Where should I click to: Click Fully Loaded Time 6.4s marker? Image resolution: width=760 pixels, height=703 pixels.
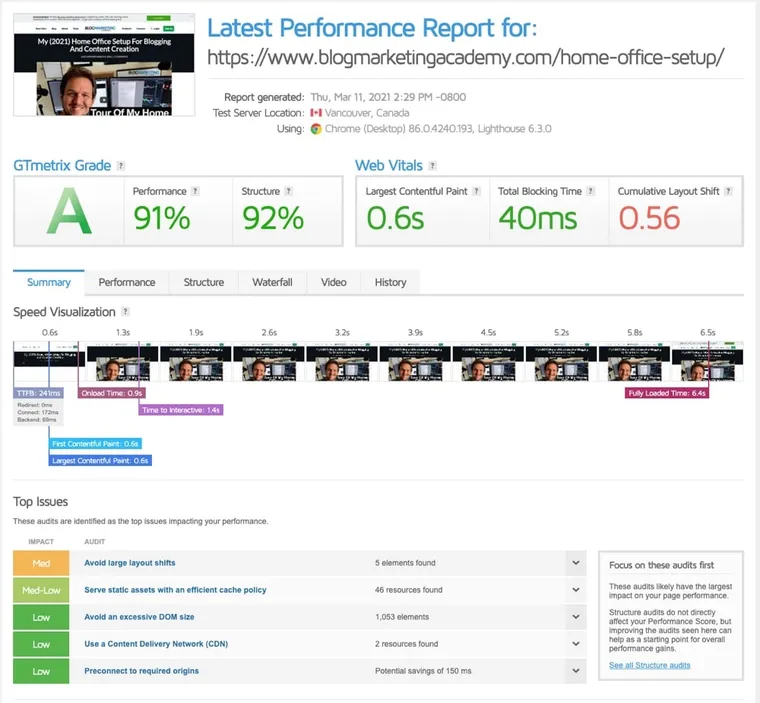pyautogui.click(x=667, y=393)
